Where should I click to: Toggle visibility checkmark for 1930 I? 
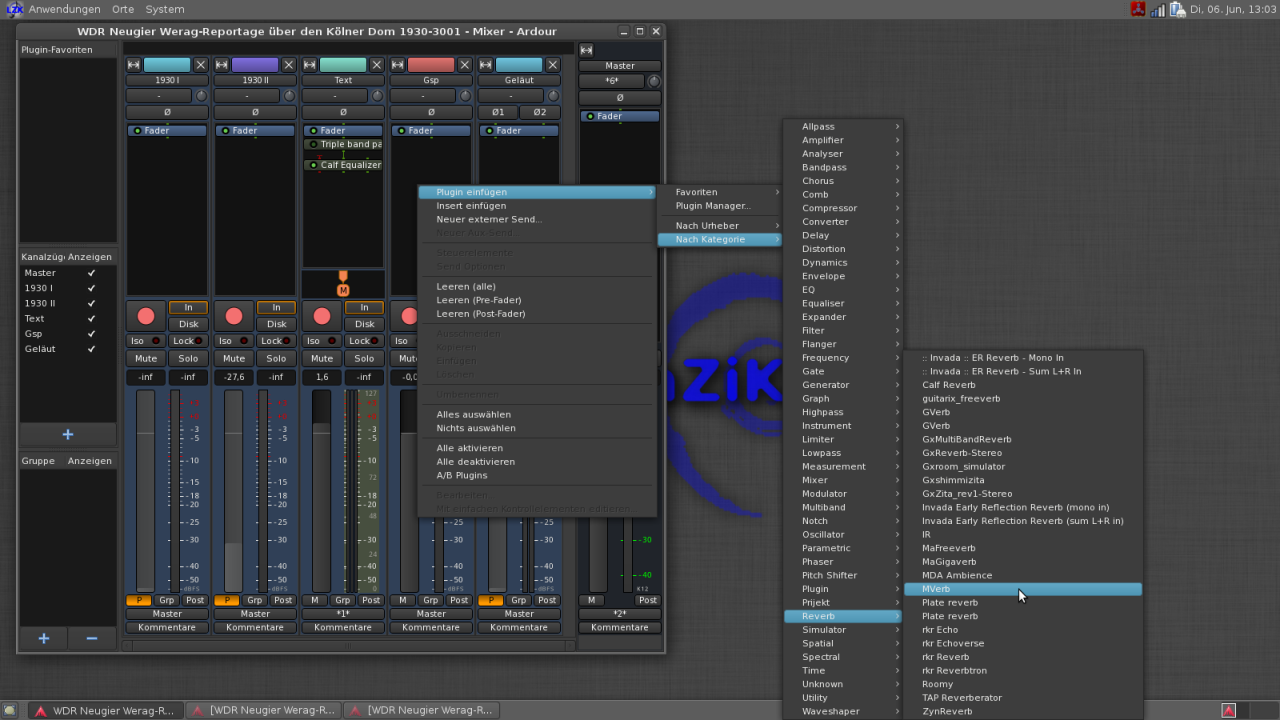(91, 288)
